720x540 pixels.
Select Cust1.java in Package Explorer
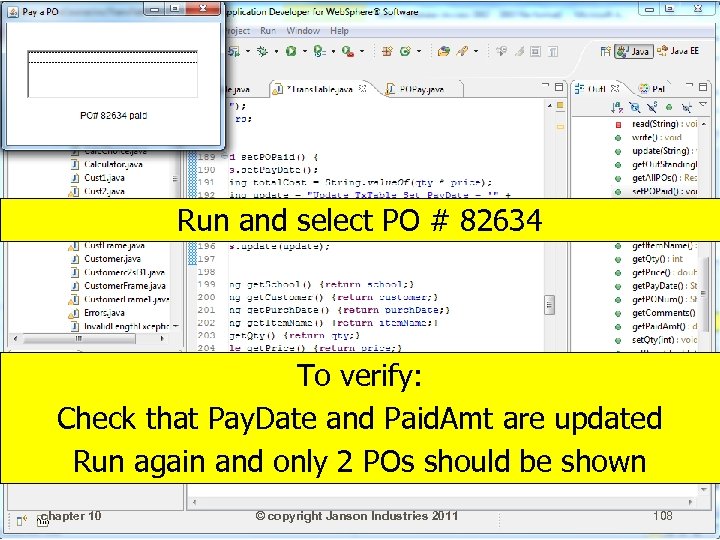(x=104, y=178)
